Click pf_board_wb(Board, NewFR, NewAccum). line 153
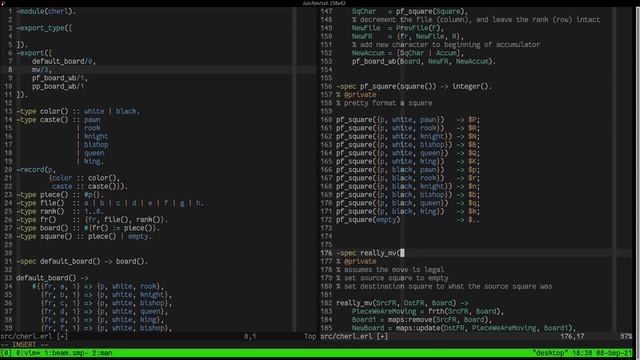640x360 pixels. 424,62
